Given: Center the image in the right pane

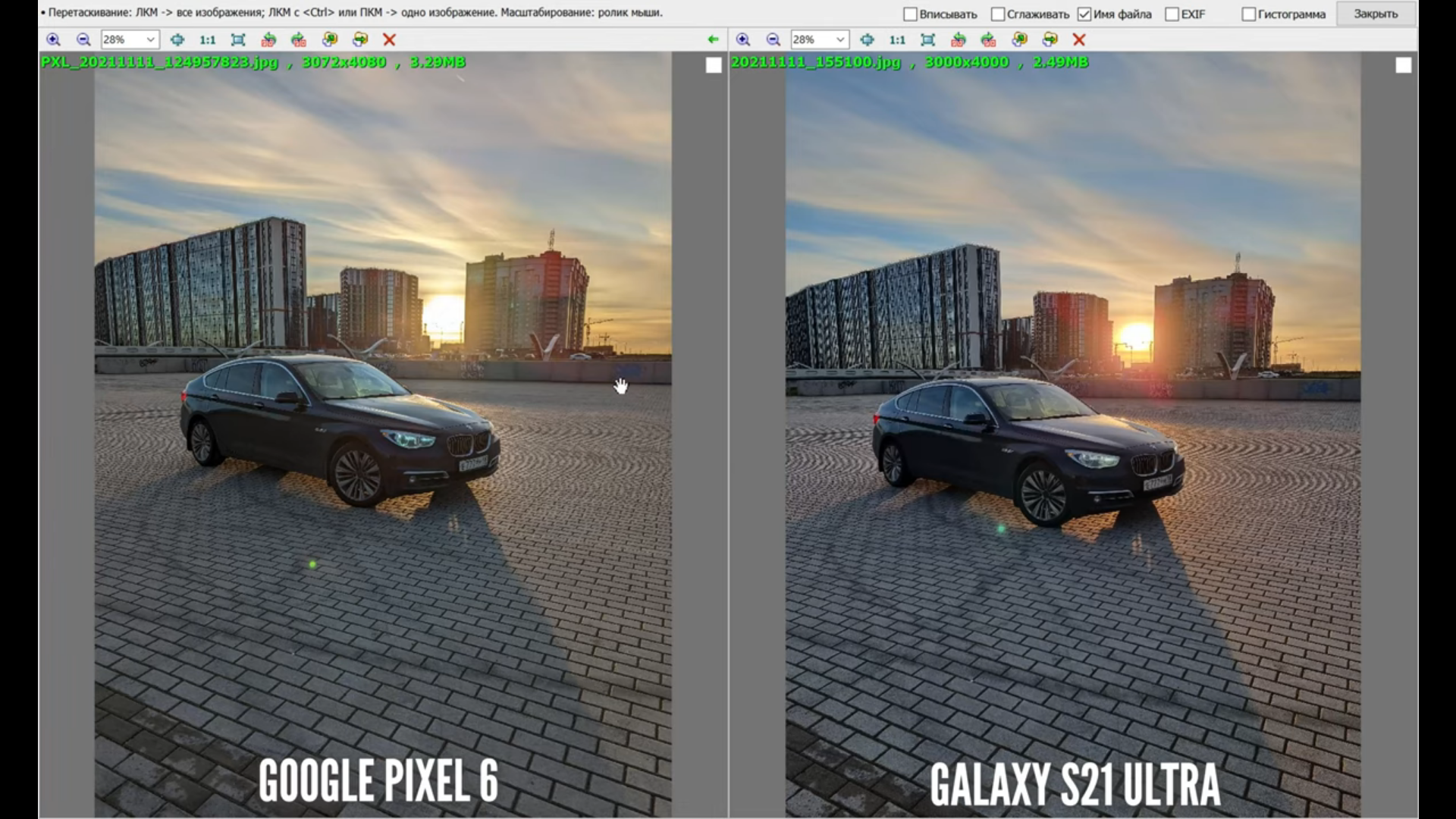Looking at the screenshot, I should click(867, 39).
